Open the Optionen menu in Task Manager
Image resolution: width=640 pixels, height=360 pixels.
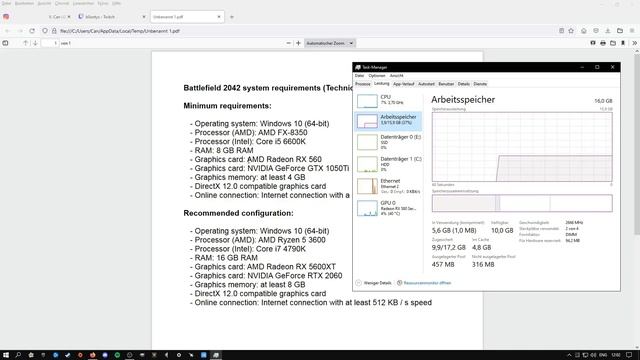coord(377,76)
